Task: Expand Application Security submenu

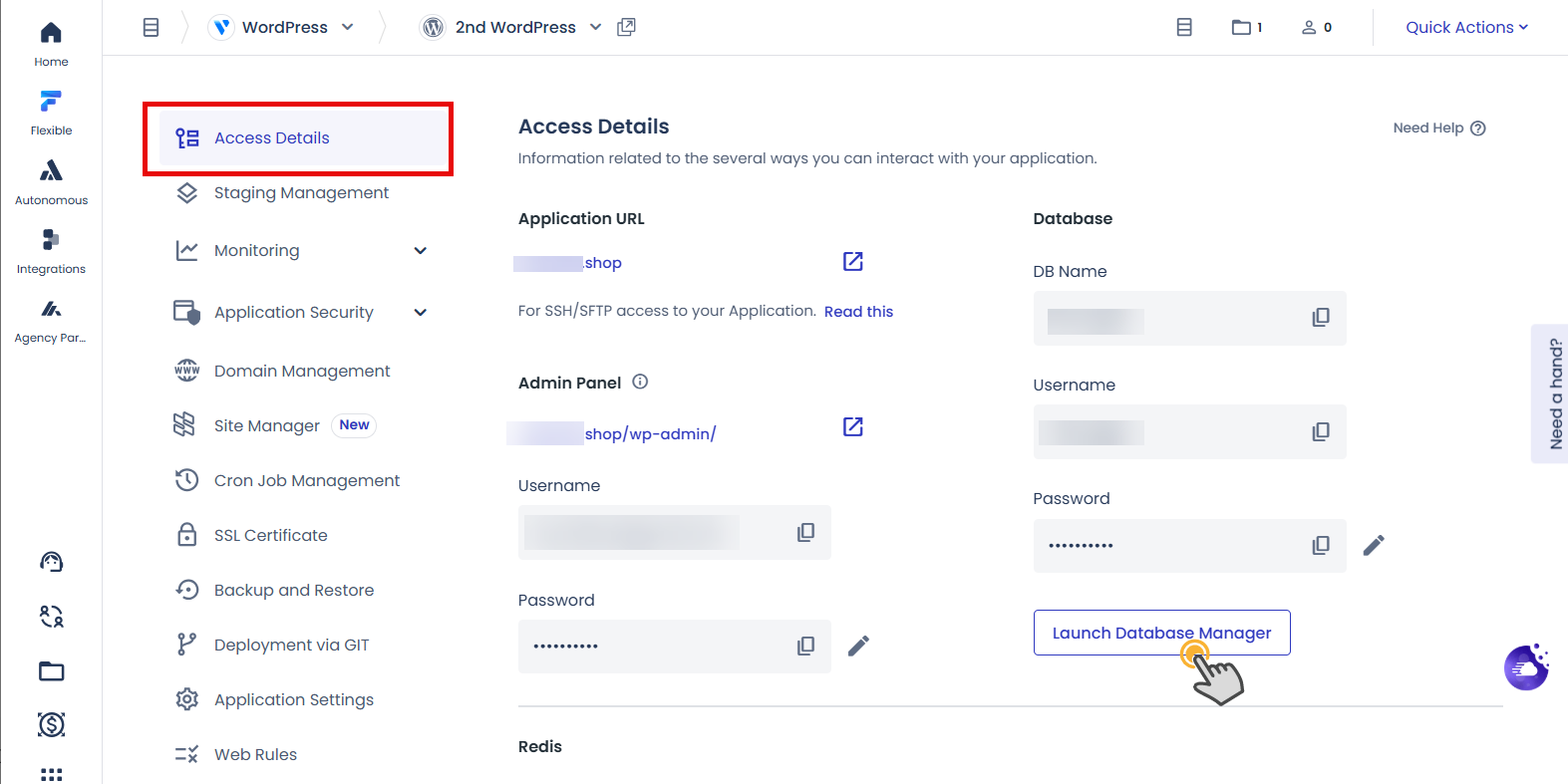Action: pos(421,313)
